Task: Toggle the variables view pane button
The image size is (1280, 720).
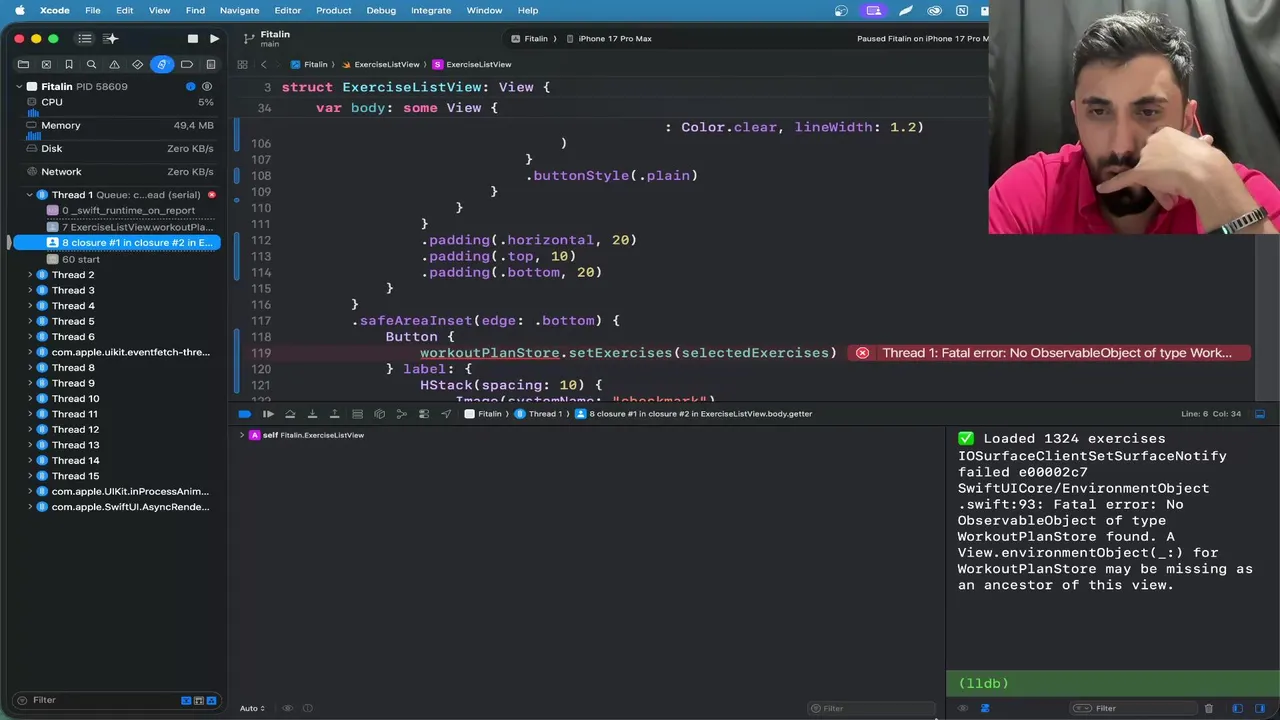Action: [1237, 708]
